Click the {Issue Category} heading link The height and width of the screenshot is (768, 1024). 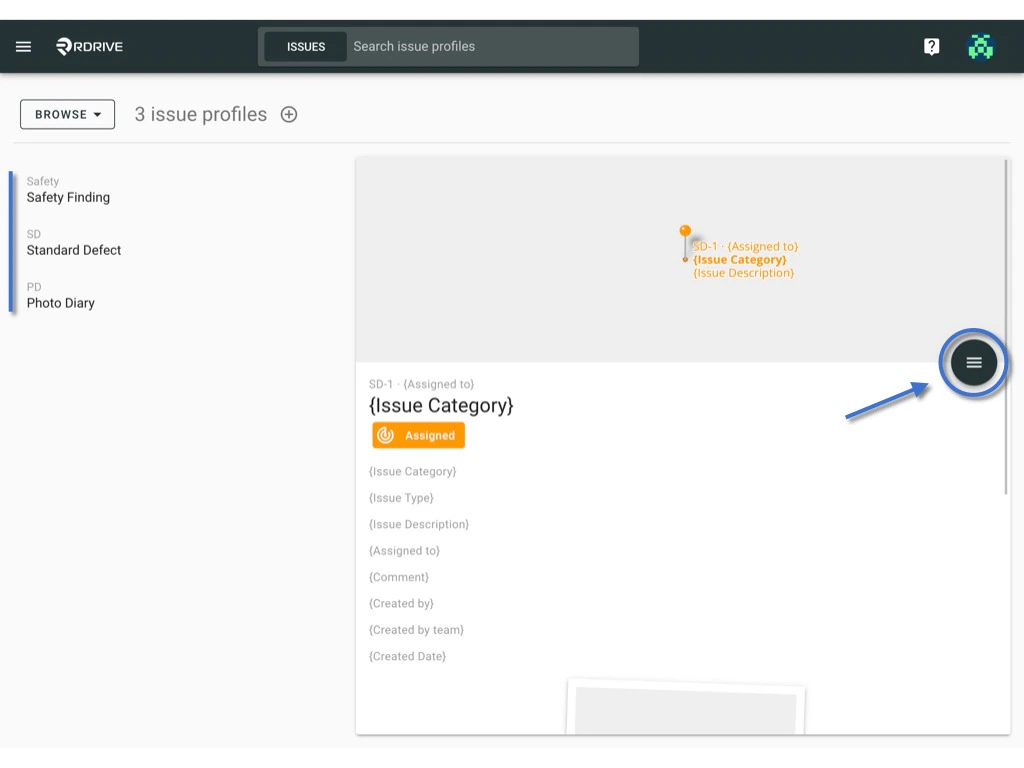point(441,405)
